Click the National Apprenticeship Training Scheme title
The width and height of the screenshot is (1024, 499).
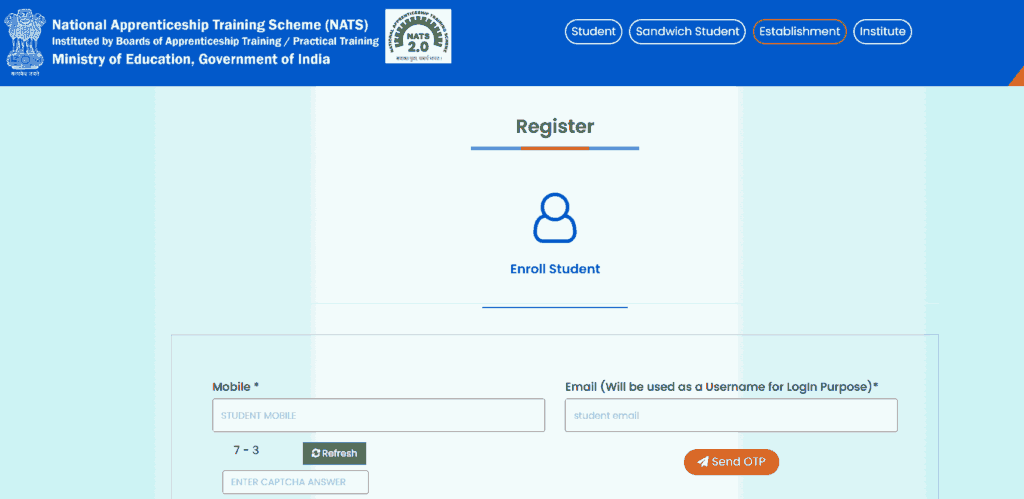pyautogui.click(x=210, y=23)
